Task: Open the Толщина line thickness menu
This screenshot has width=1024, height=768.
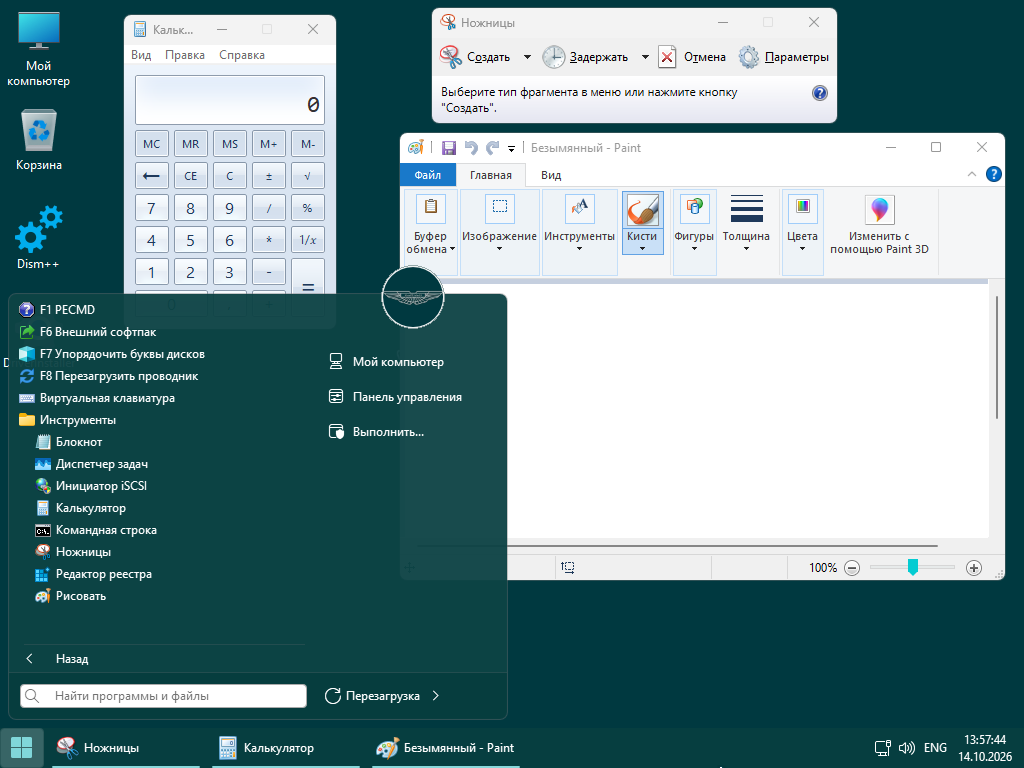Action: point(746,224)
